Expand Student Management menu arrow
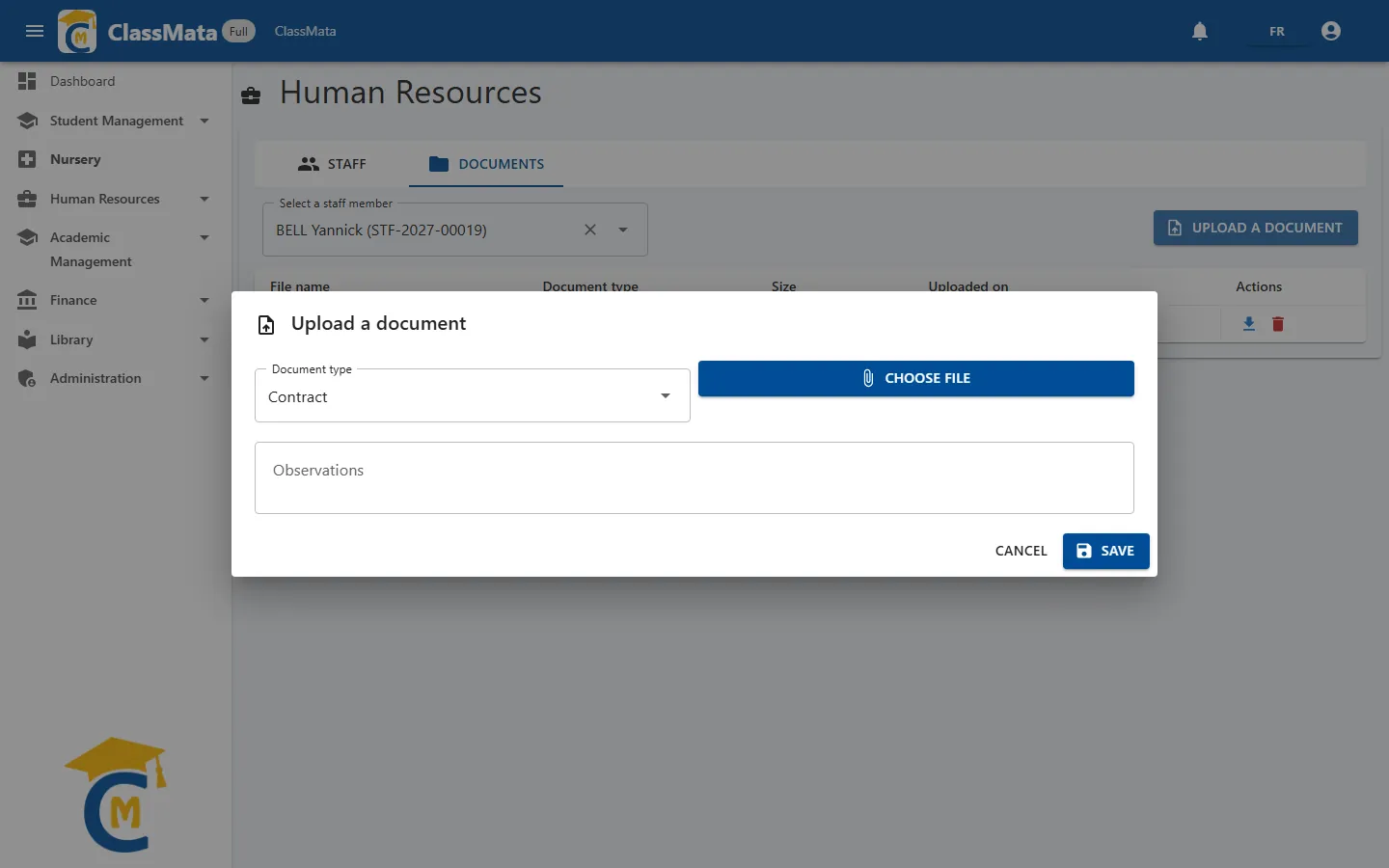1389x868 pixels. 204,121
